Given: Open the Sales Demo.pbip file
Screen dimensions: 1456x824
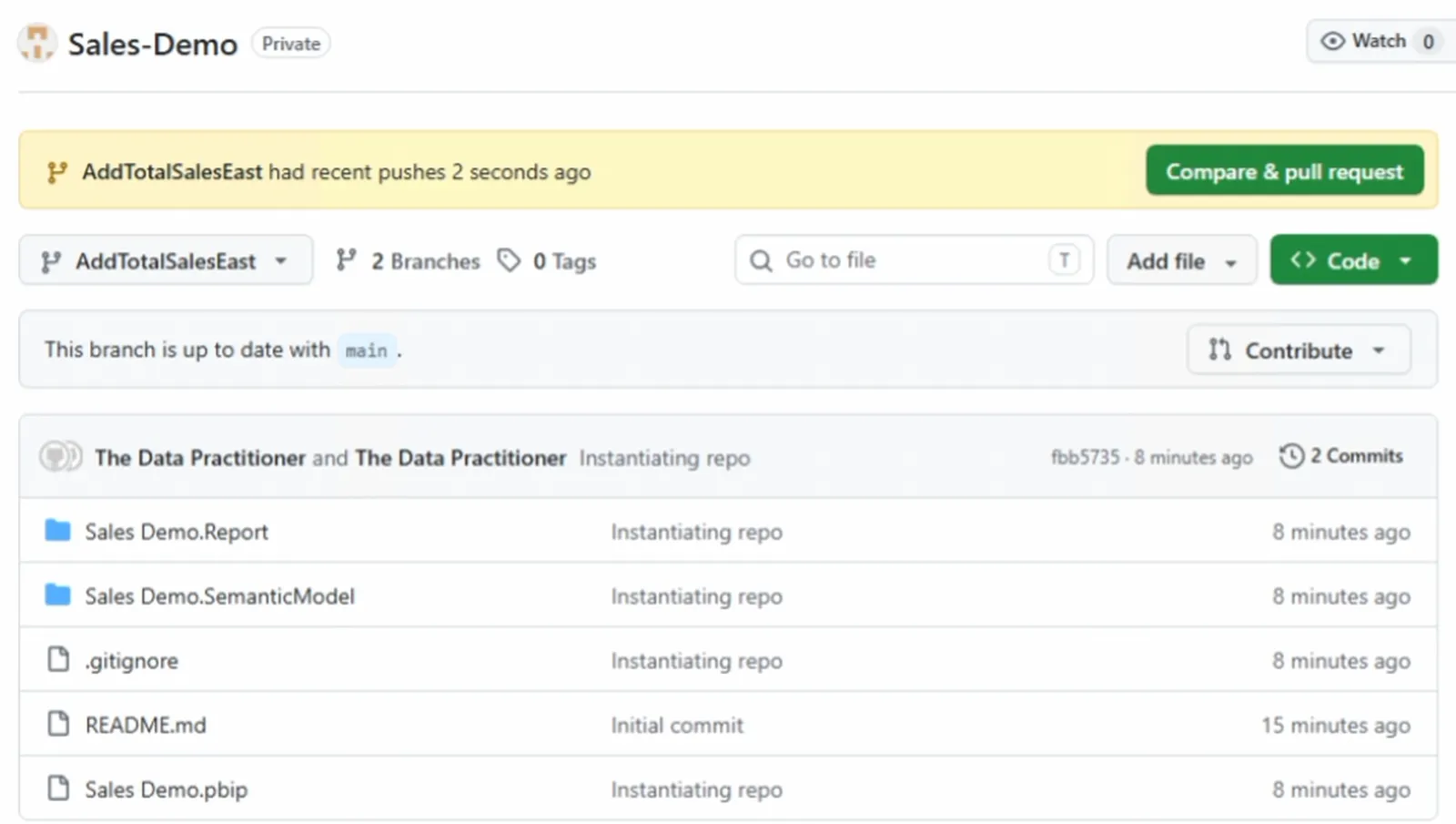Looking at the screenshot, I should 166,789.
